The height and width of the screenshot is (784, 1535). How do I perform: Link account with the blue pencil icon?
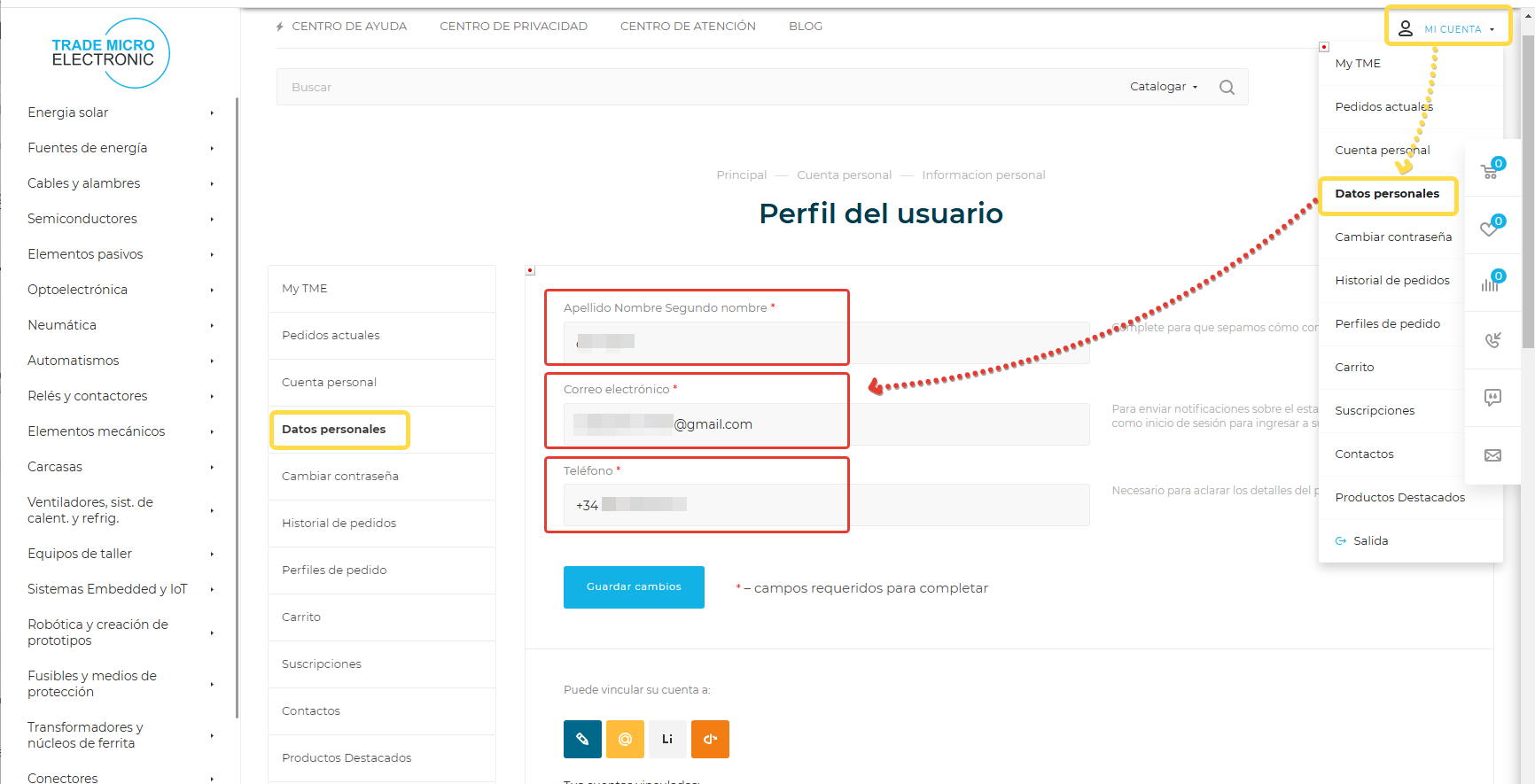[582, 739]
